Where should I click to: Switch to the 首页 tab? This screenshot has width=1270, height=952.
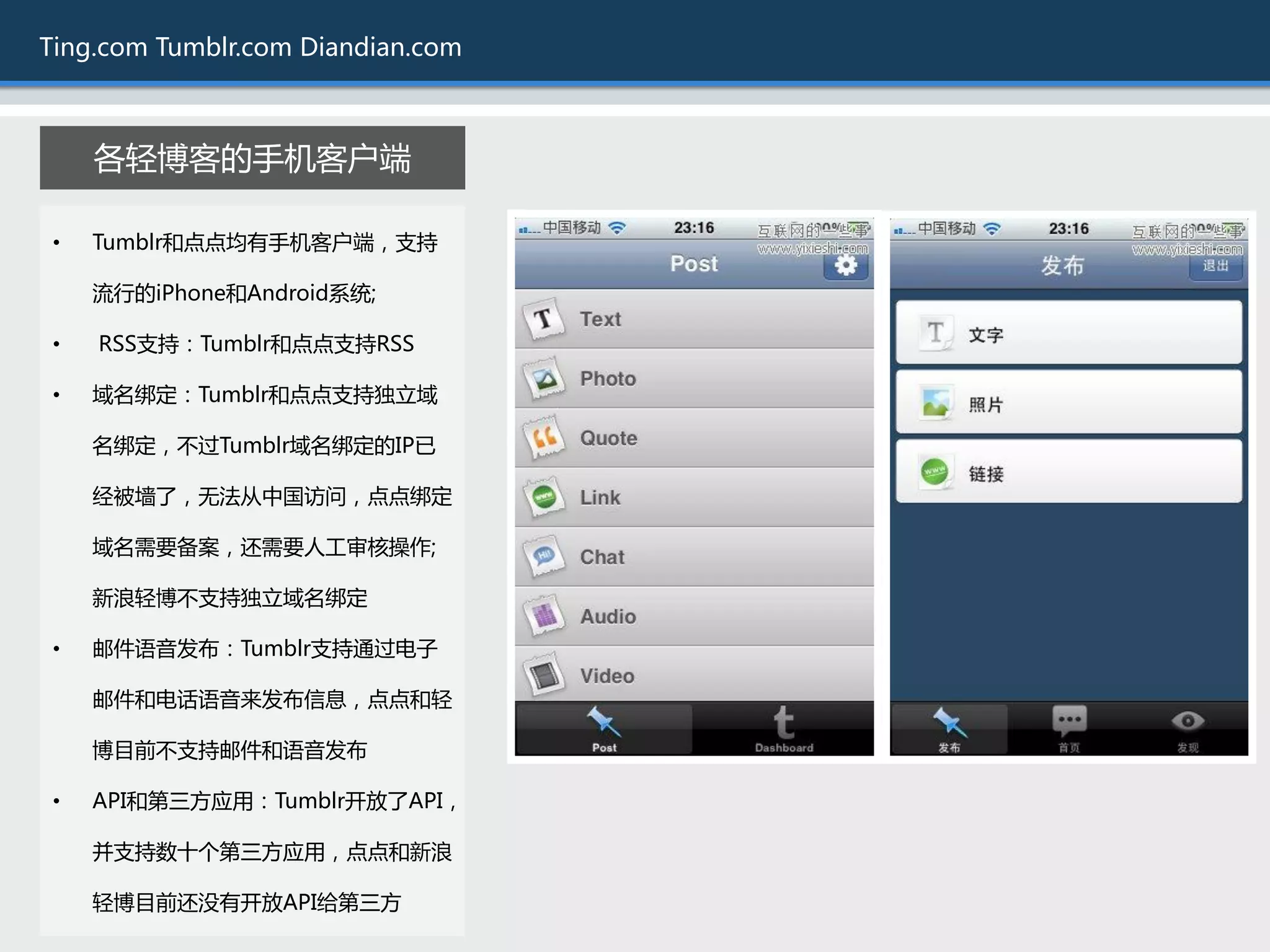click(1069, 729)
